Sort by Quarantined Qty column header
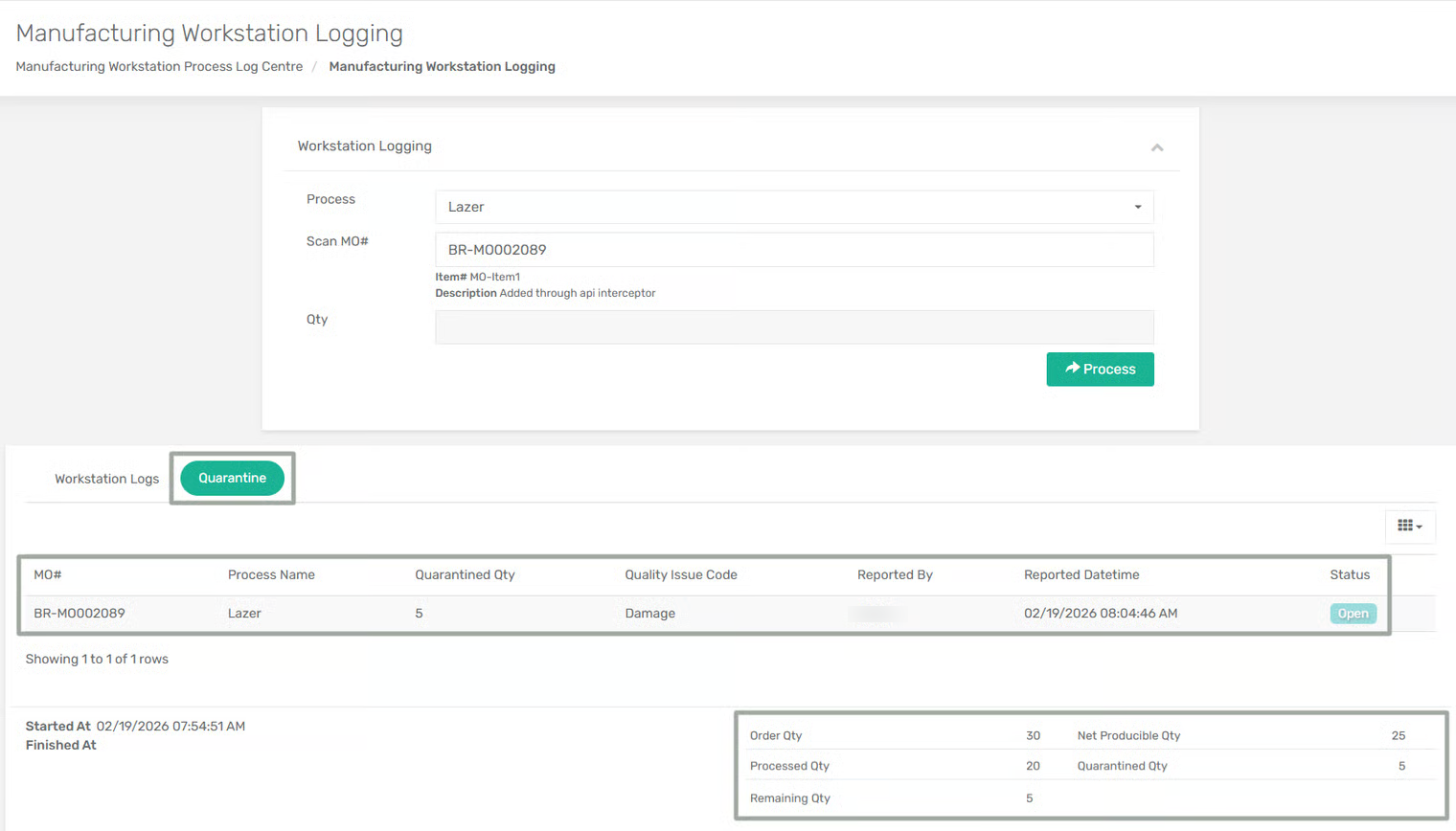 pos(465,574)
